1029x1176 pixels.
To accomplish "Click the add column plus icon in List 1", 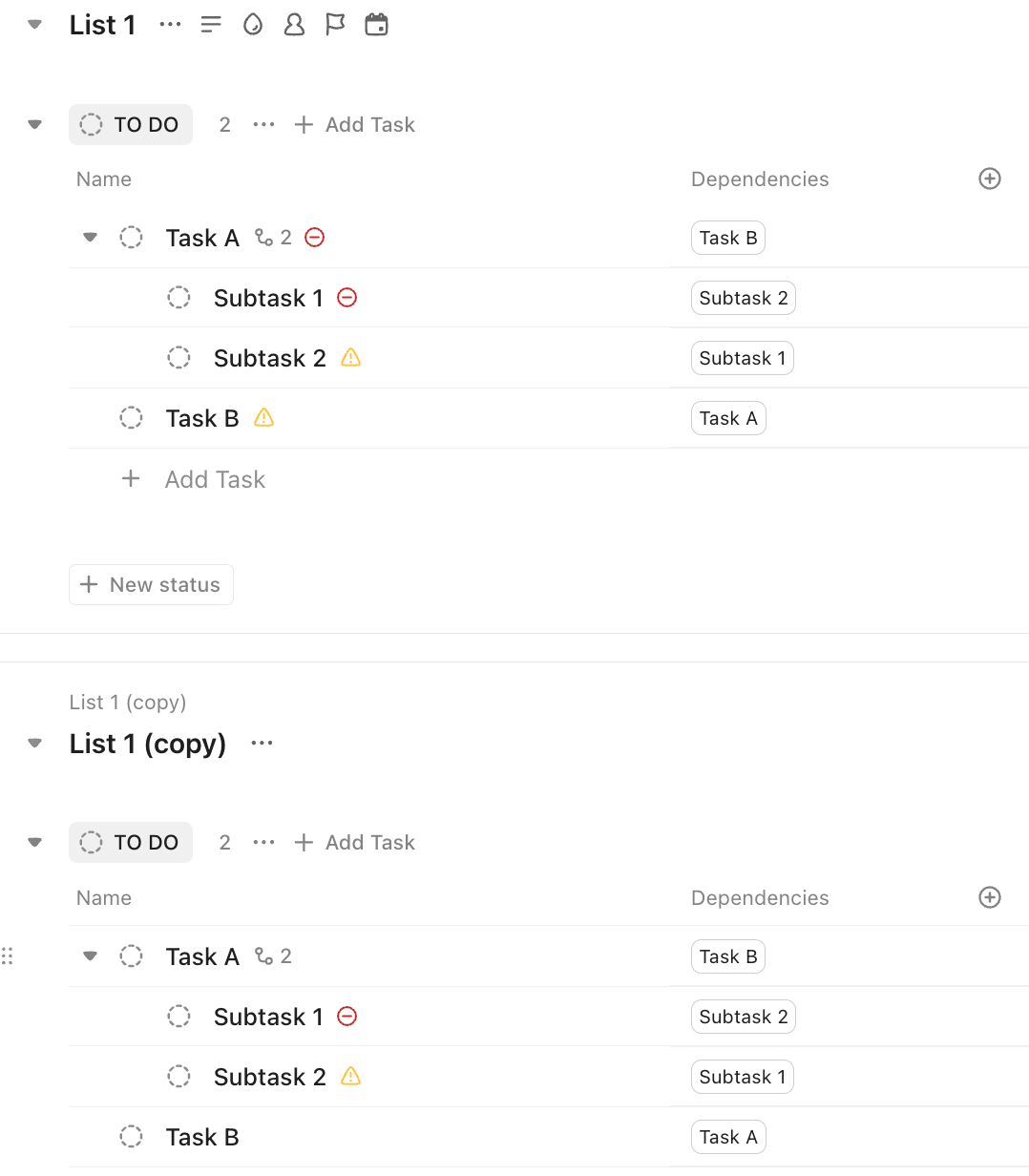I will point(990,179).
